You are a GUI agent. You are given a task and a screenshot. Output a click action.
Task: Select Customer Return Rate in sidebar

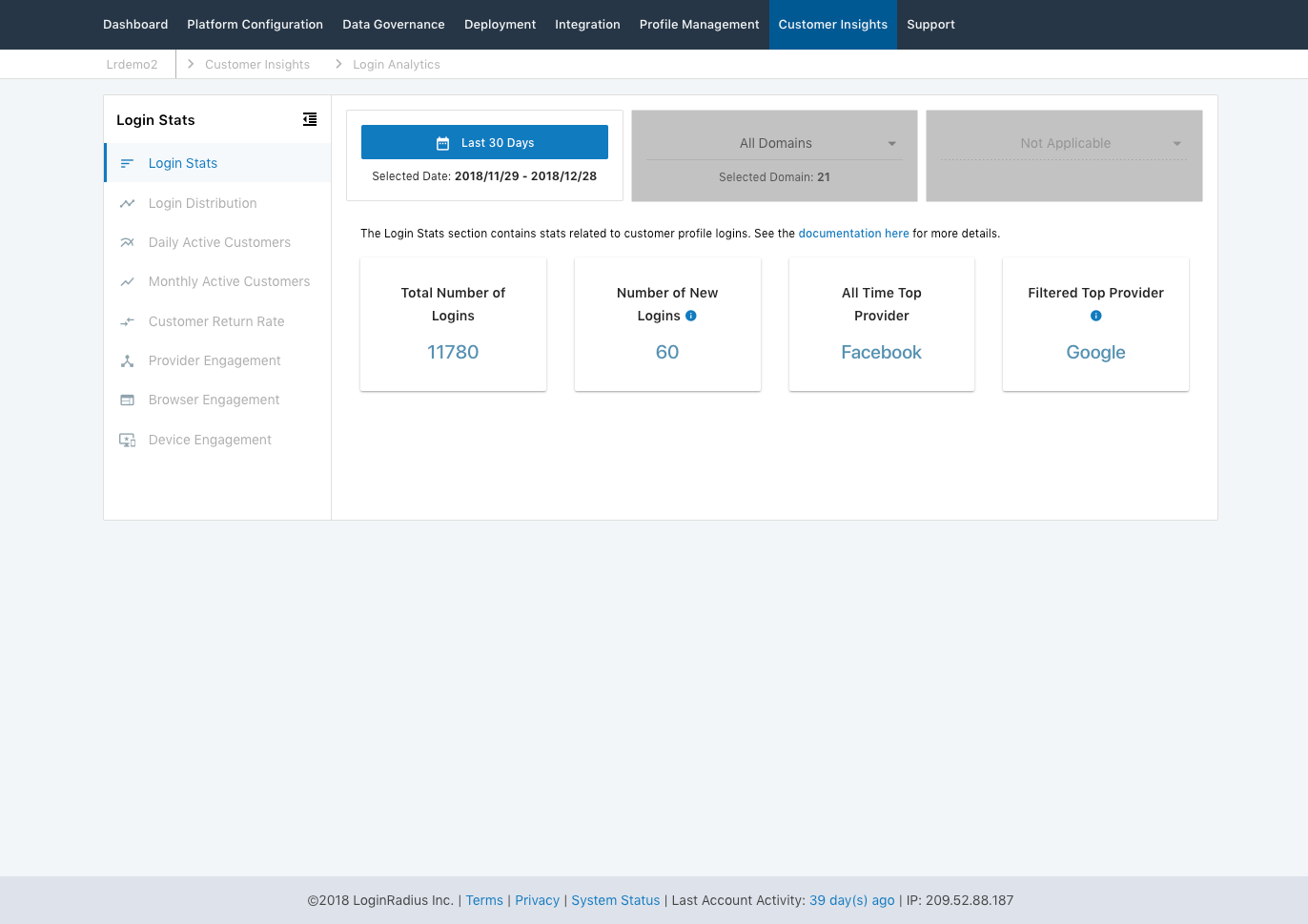pos(217,321)
